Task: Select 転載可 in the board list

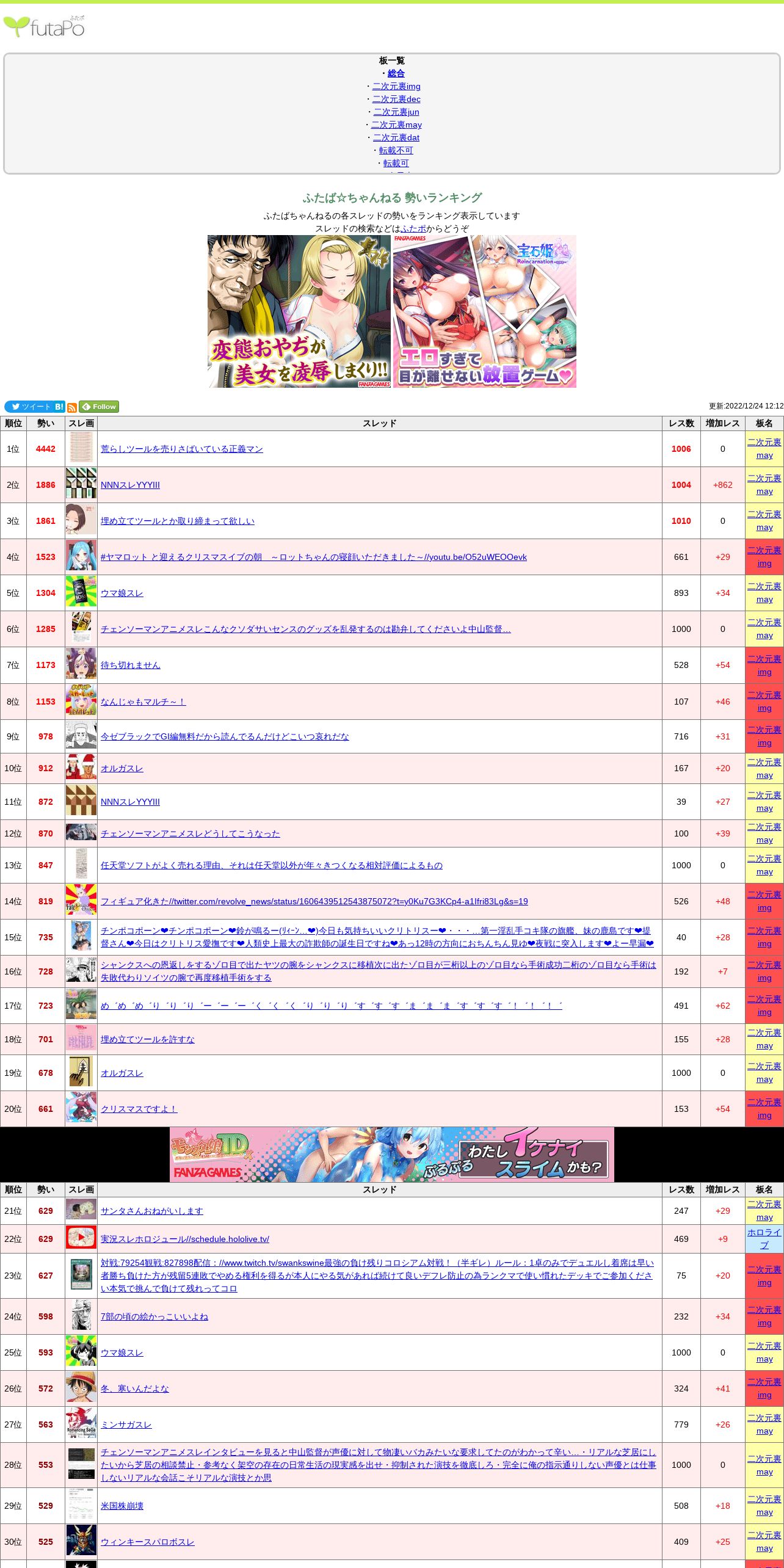Action: coord(396,163)
